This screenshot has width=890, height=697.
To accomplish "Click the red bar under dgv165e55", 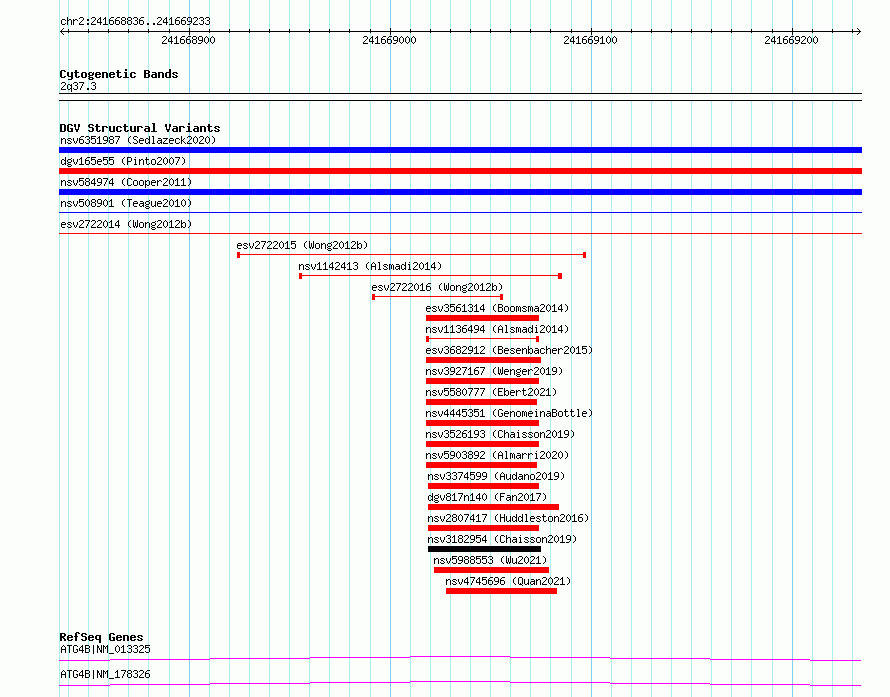I will (460, 171).
